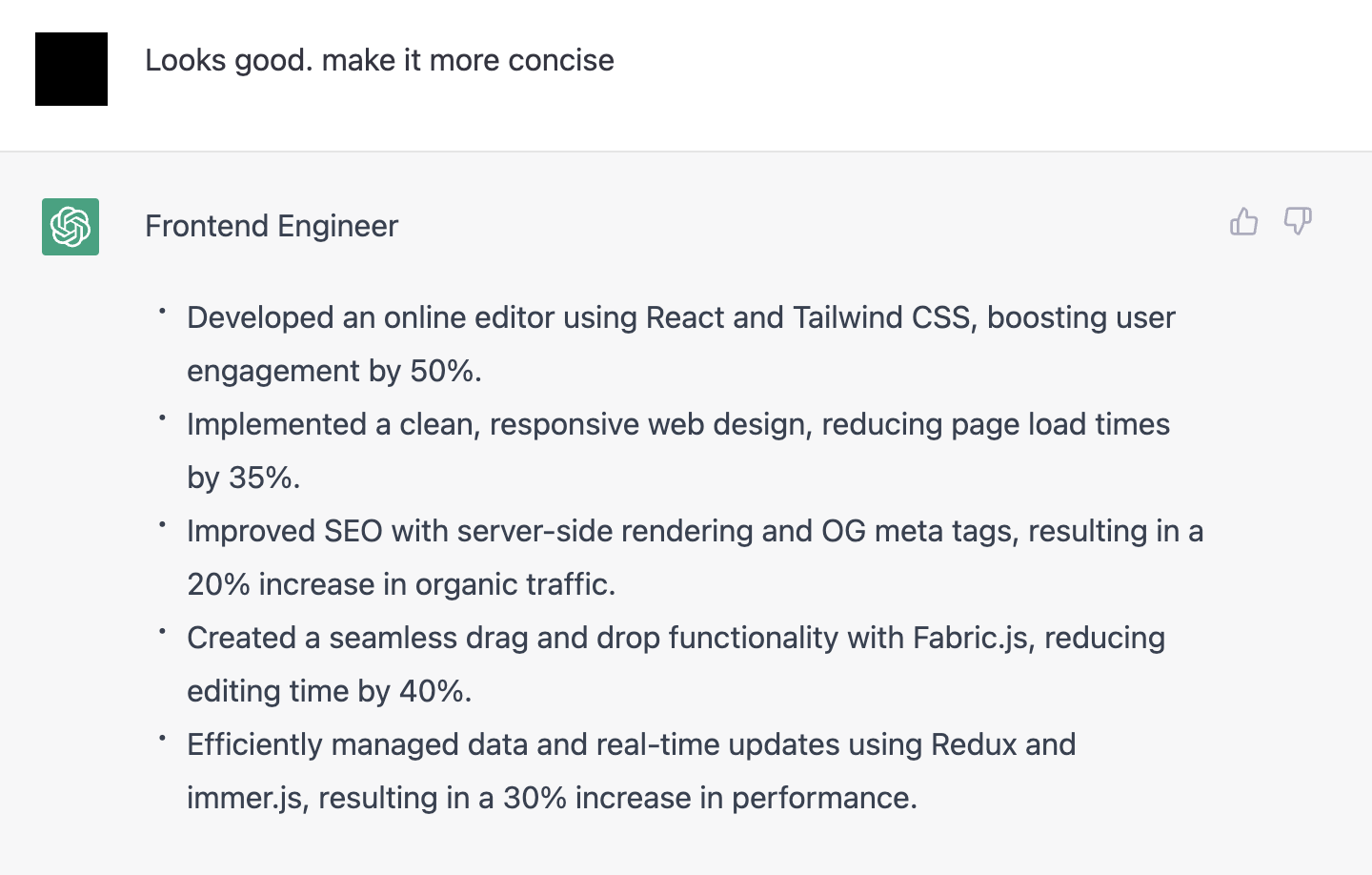Click the bullet about improved SEO
Screen dimensions: 1372x875
[696, 557]
